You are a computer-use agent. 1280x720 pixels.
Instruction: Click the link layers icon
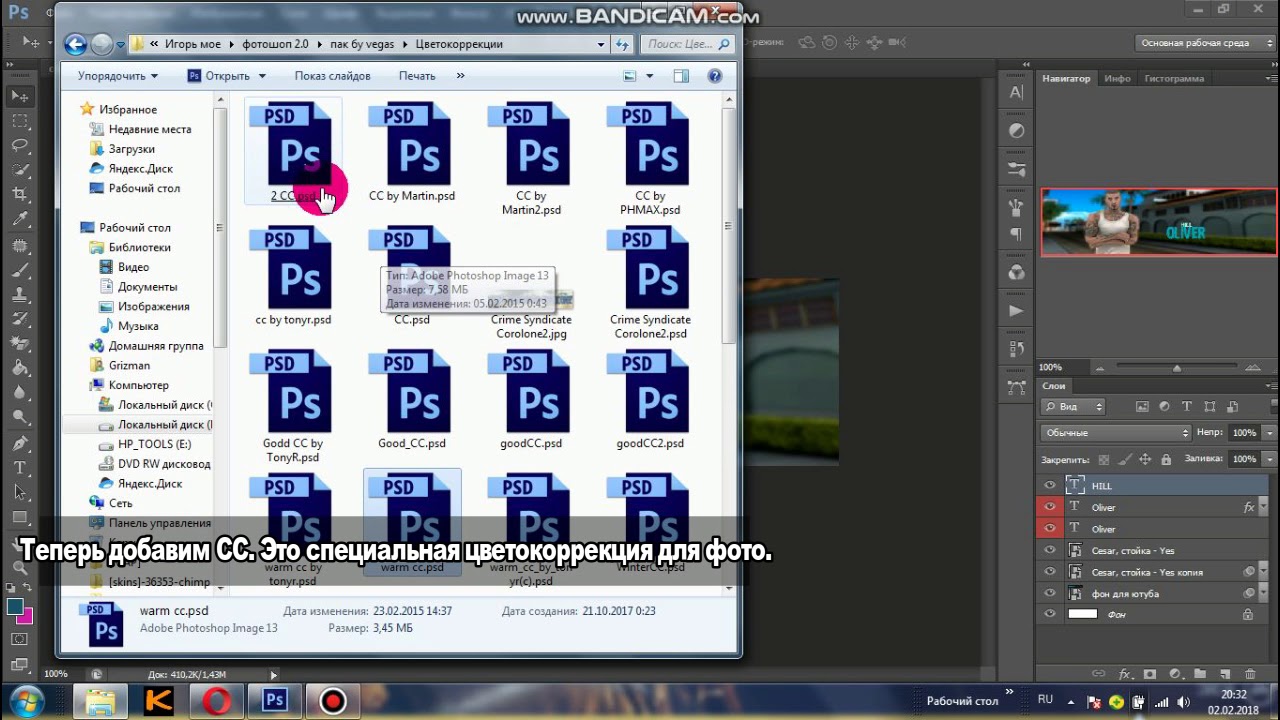click(1099, 674)
